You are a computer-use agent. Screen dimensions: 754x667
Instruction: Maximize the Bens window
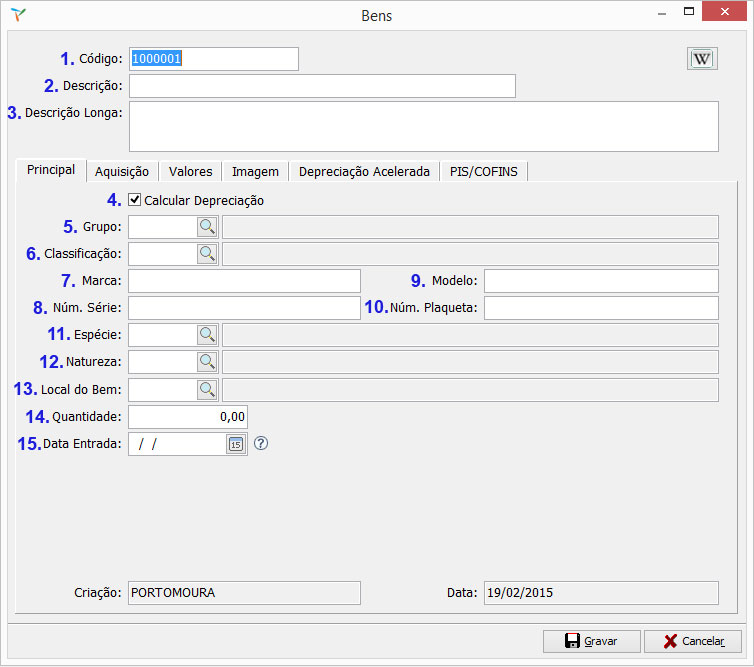point(689,12)
